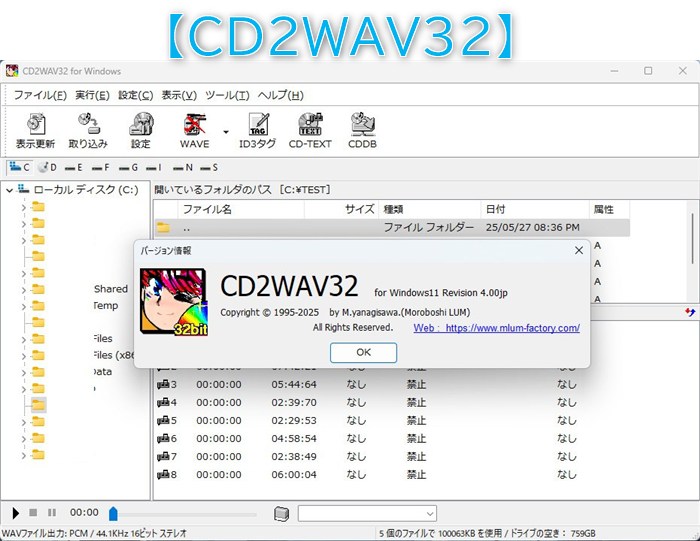Viewport: 700px width, 541px height.
Task: Stop playback with the stop button
Action: pyautogui.click(x=33, y=512)
